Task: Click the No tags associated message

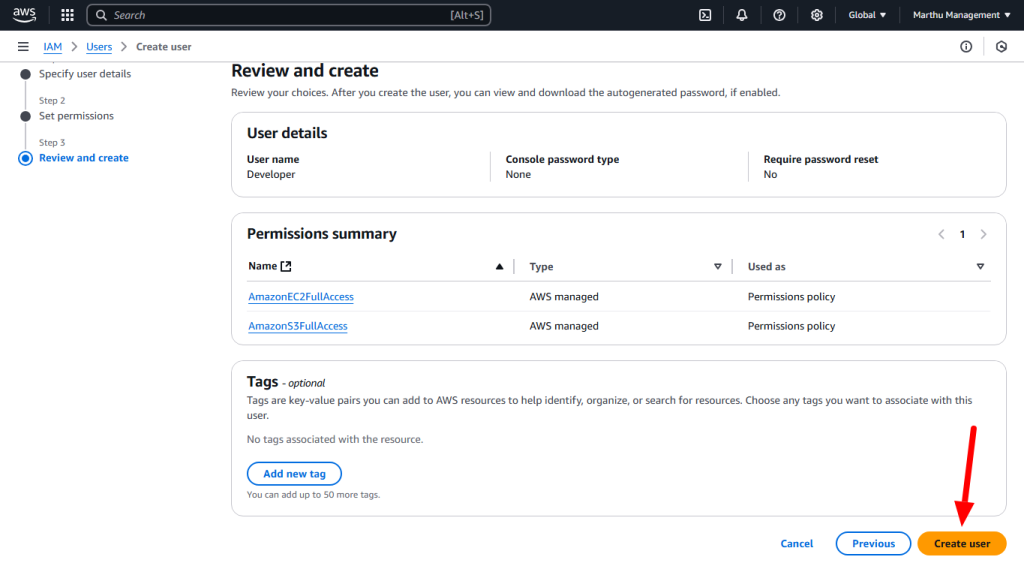Action: coord(335,439)
